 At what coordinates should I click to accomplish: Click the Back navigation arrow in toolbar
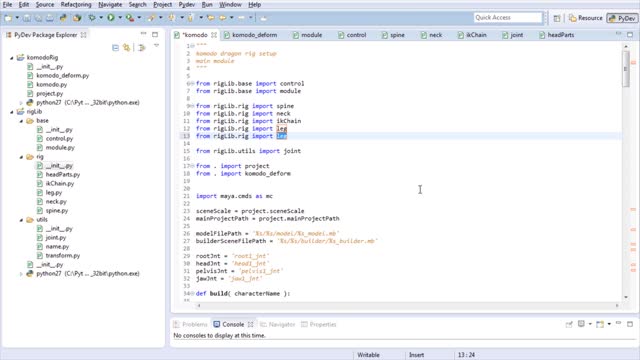click(222, 18)
